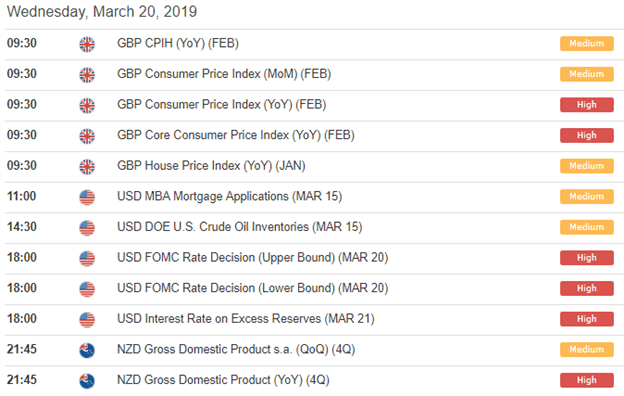Click UK flag beside Core Consumer Price Index

[87, 136]
